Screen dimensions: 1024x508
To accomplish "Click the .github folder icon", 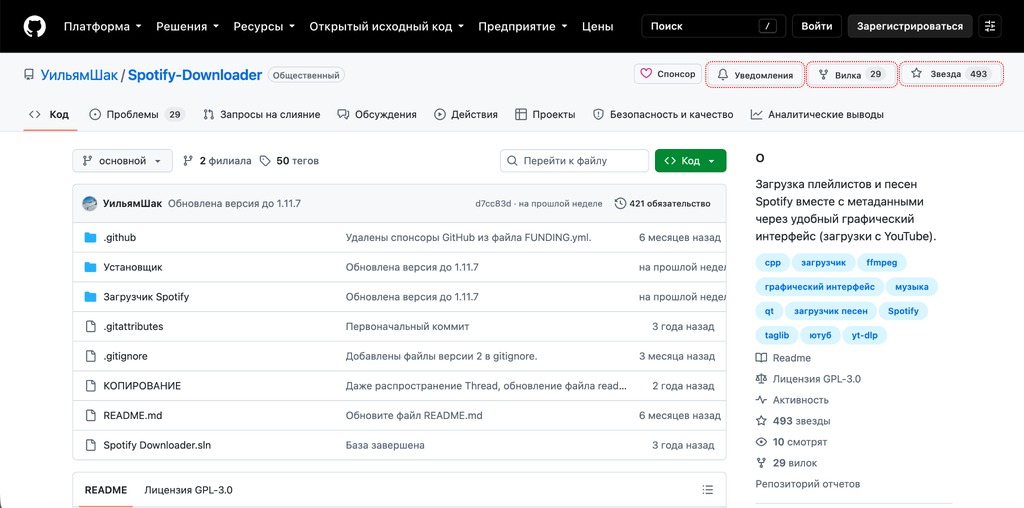I will (90, 238).
